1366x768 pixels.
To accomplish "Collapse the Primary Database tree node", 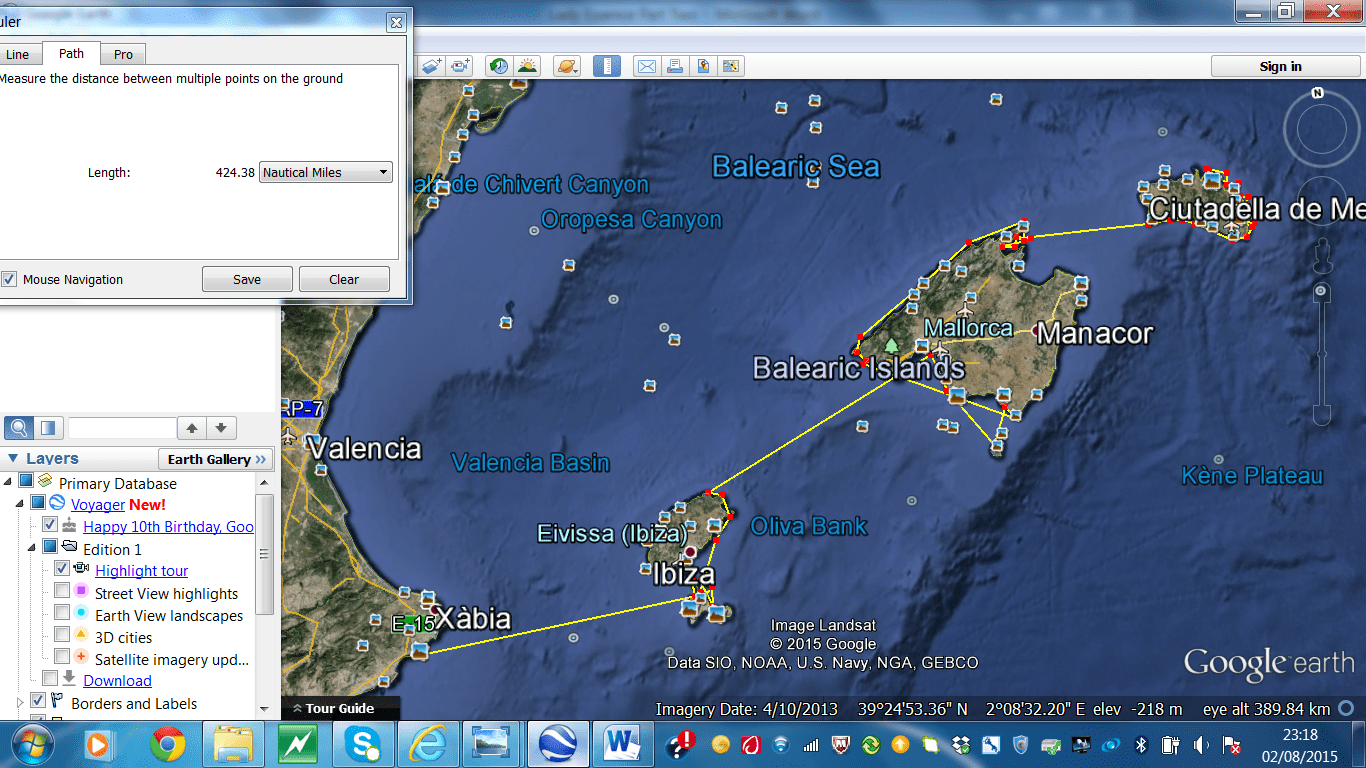I will [x=8, y=482].
